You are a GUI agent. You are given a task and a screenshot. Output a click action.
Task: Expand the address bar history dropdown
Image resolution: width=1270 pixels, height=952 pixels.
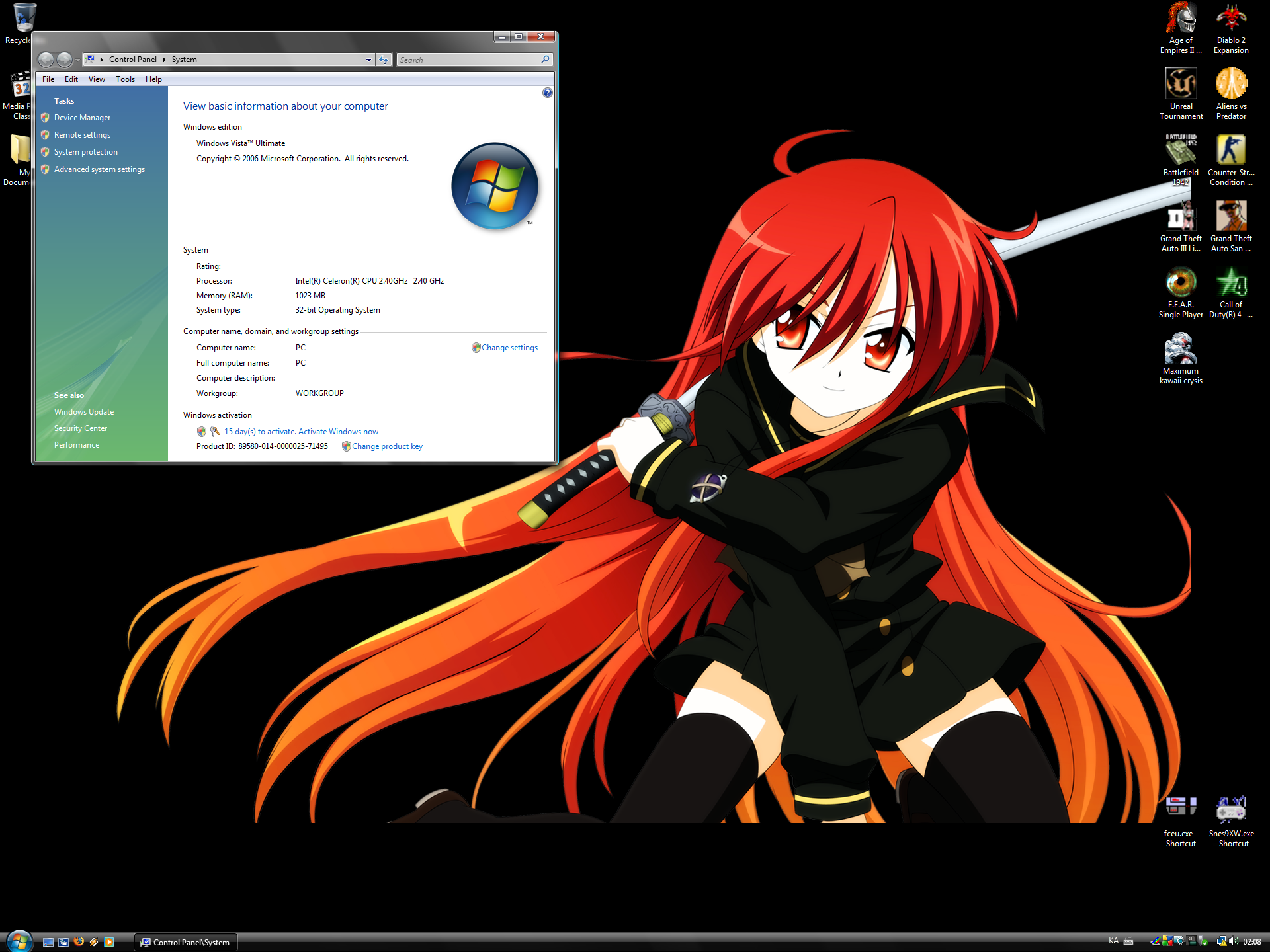point(368,60)
